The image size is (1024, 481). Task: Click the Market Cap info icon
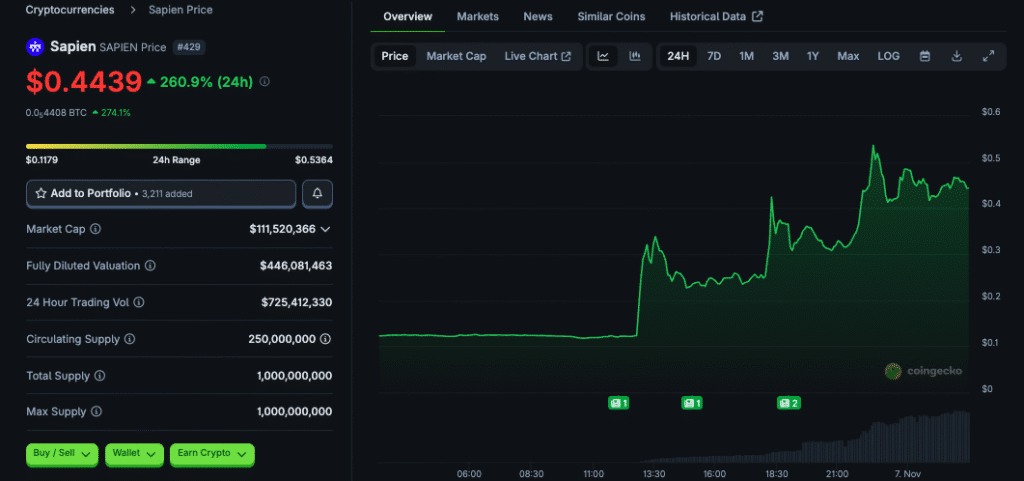point(96,229)
